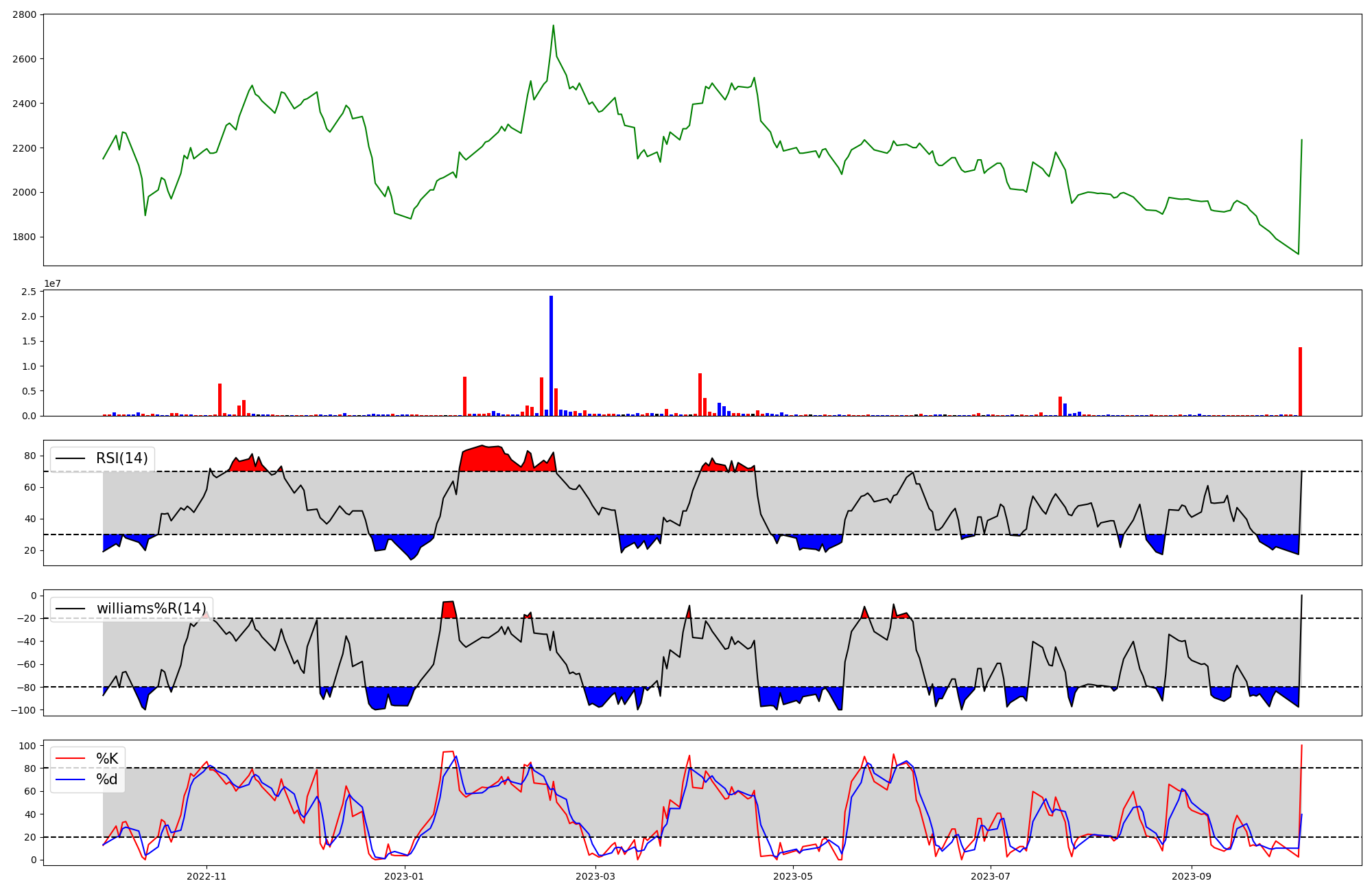Click the last red volume bar at right
Viewport: 1372px width, 892px height.
pos(1300,382)
